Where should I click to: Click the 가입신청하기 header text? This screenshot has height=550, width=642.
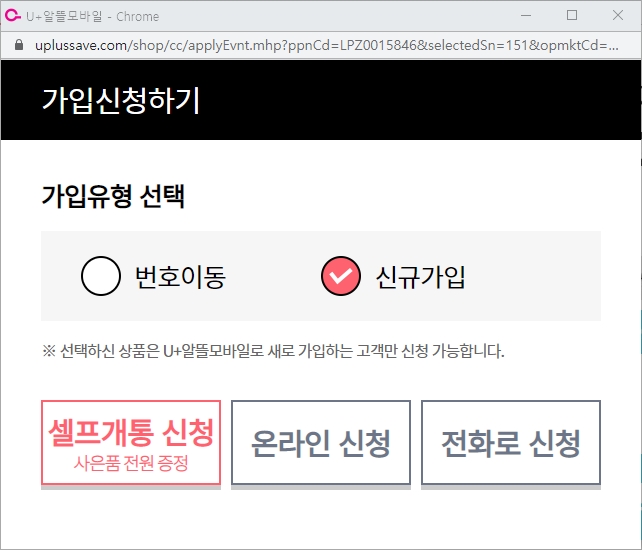coord(121,100)
